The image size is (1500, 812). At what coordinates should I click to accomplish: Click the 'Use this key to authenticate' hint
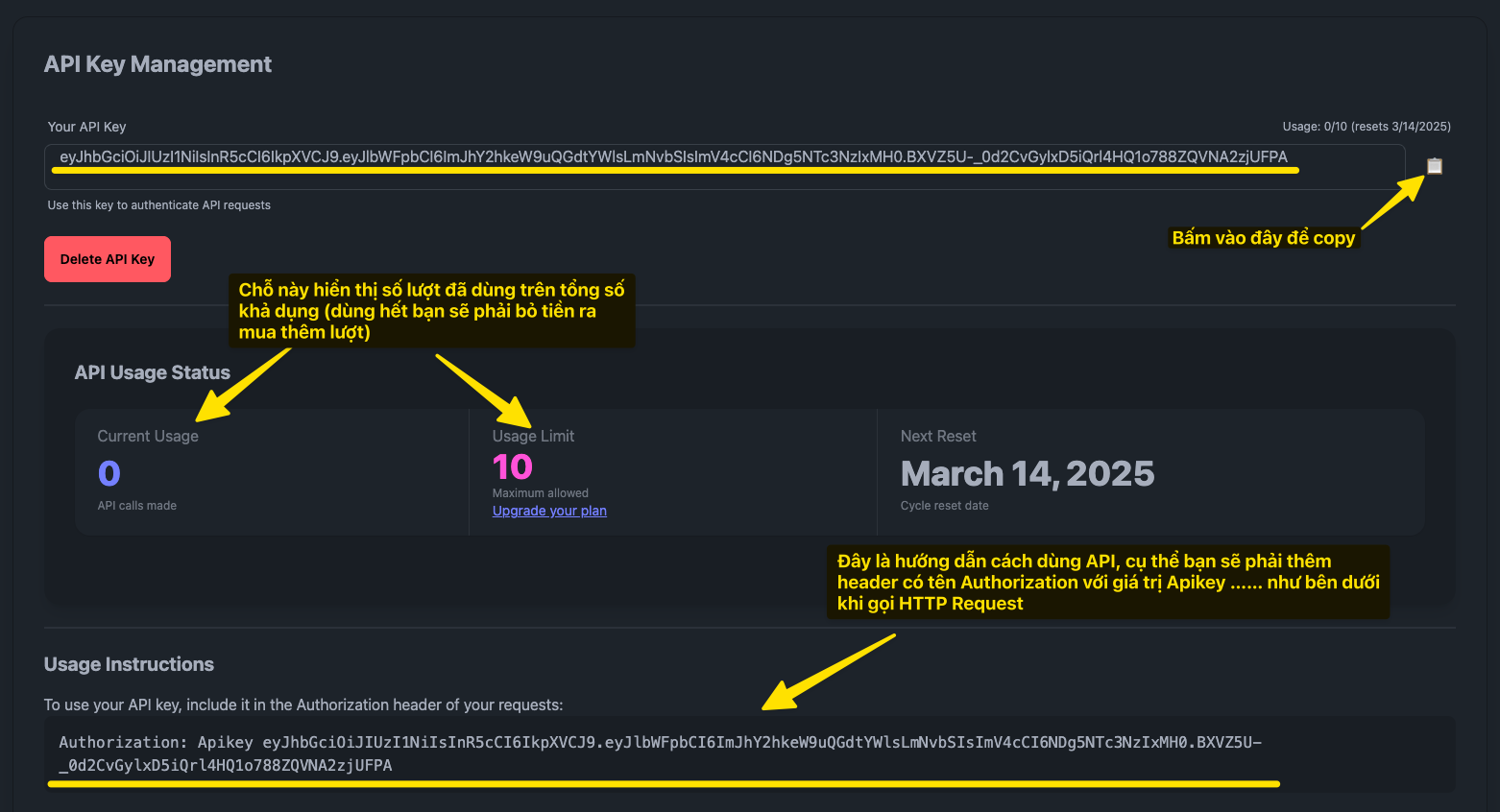point(159,205)
